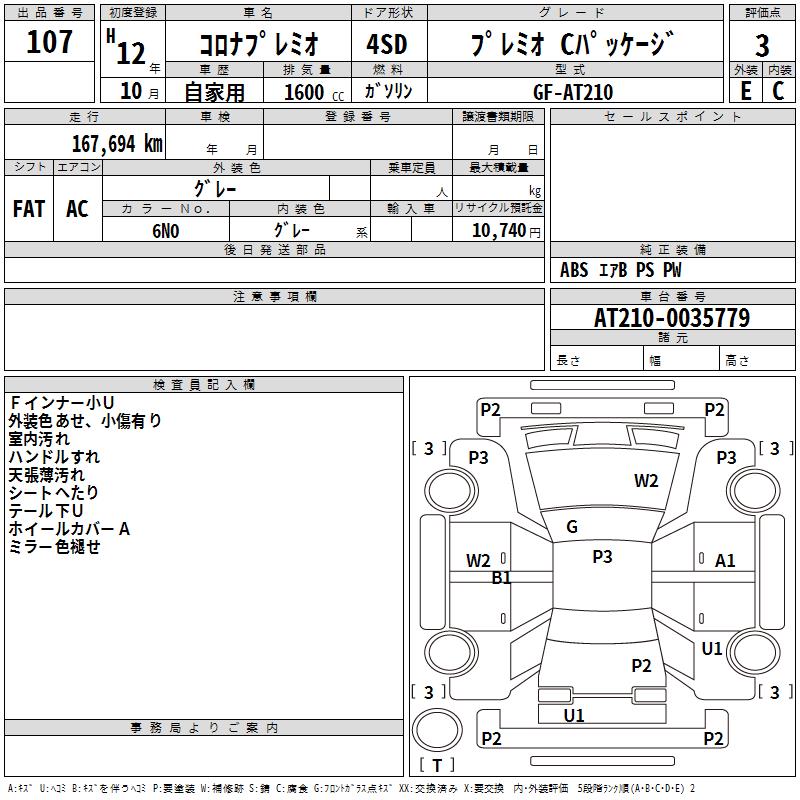This screenshot has height=800, width=800.
Task: Click the W2 mark on the hood
Action: click(x=646, y=481)
